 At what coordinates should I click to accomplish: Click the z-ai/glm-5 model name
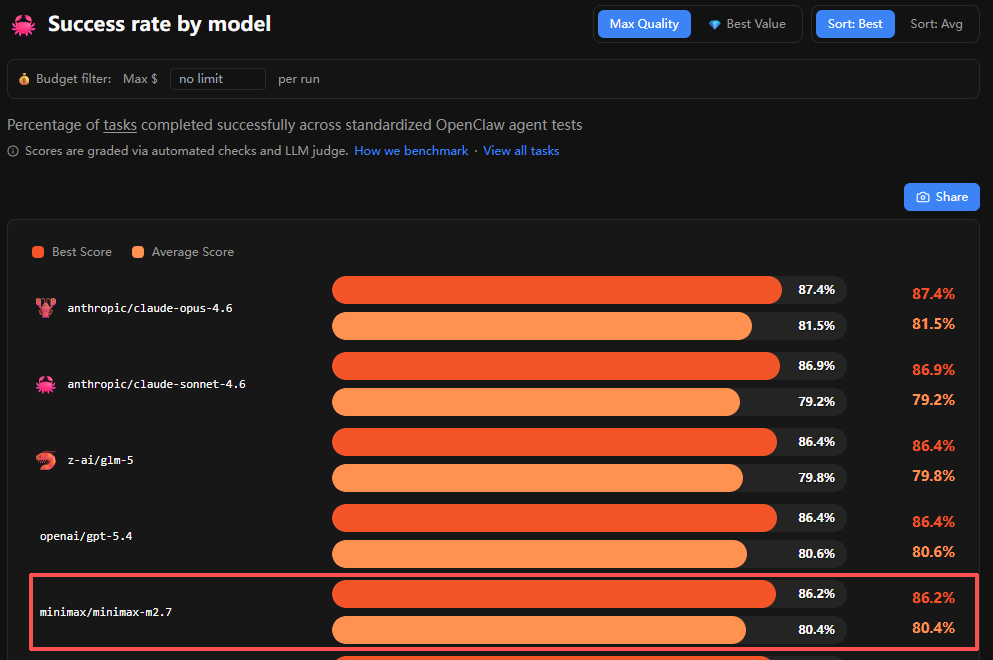coord(101,460)
